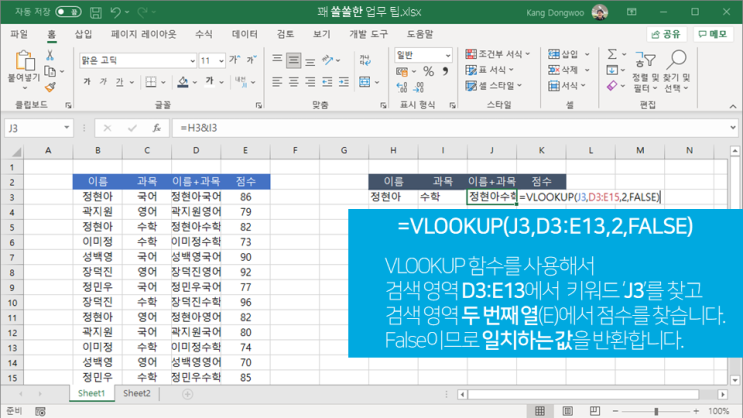Click the Decrease Decimal icon

418,87
